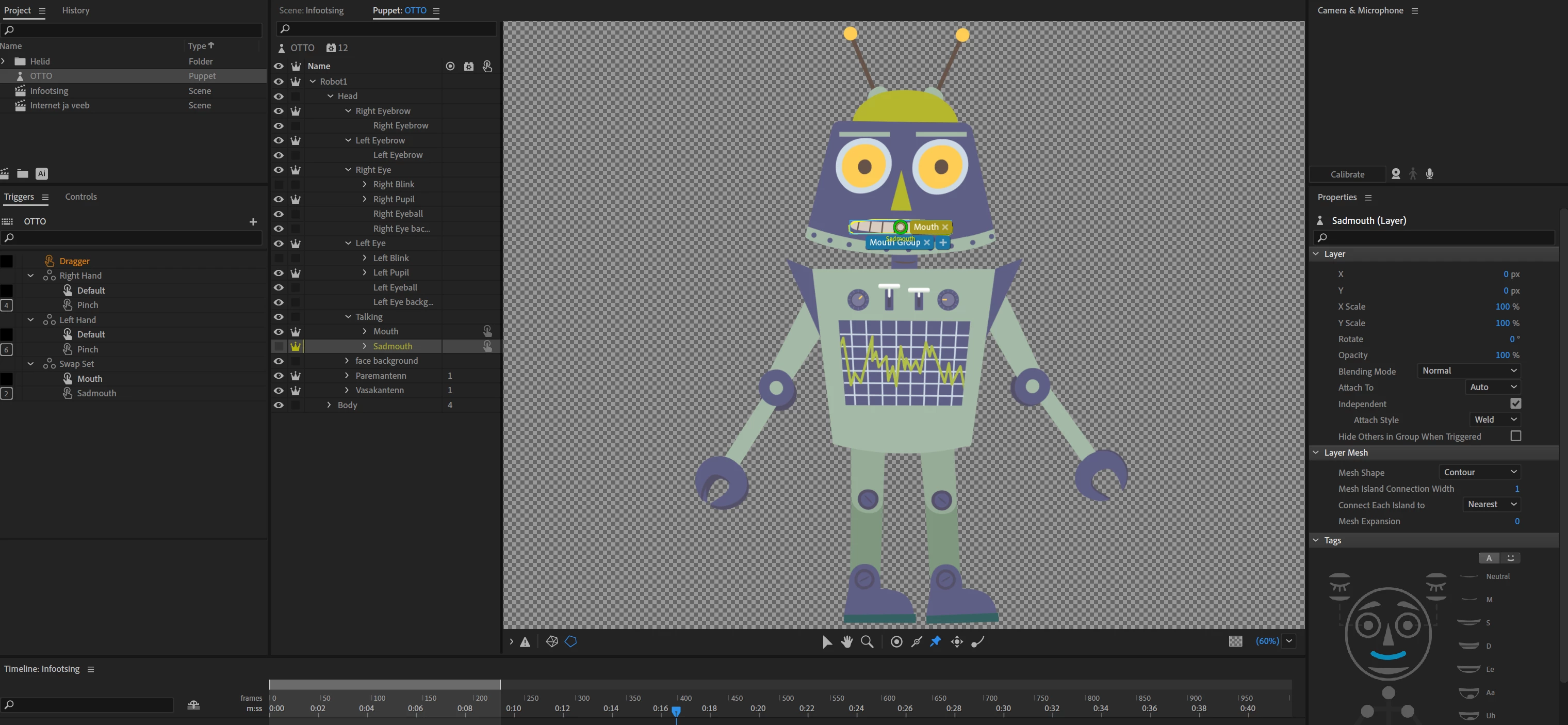
Task: Open the Blending Mode dropdown
Action: tap(1469, 370)
